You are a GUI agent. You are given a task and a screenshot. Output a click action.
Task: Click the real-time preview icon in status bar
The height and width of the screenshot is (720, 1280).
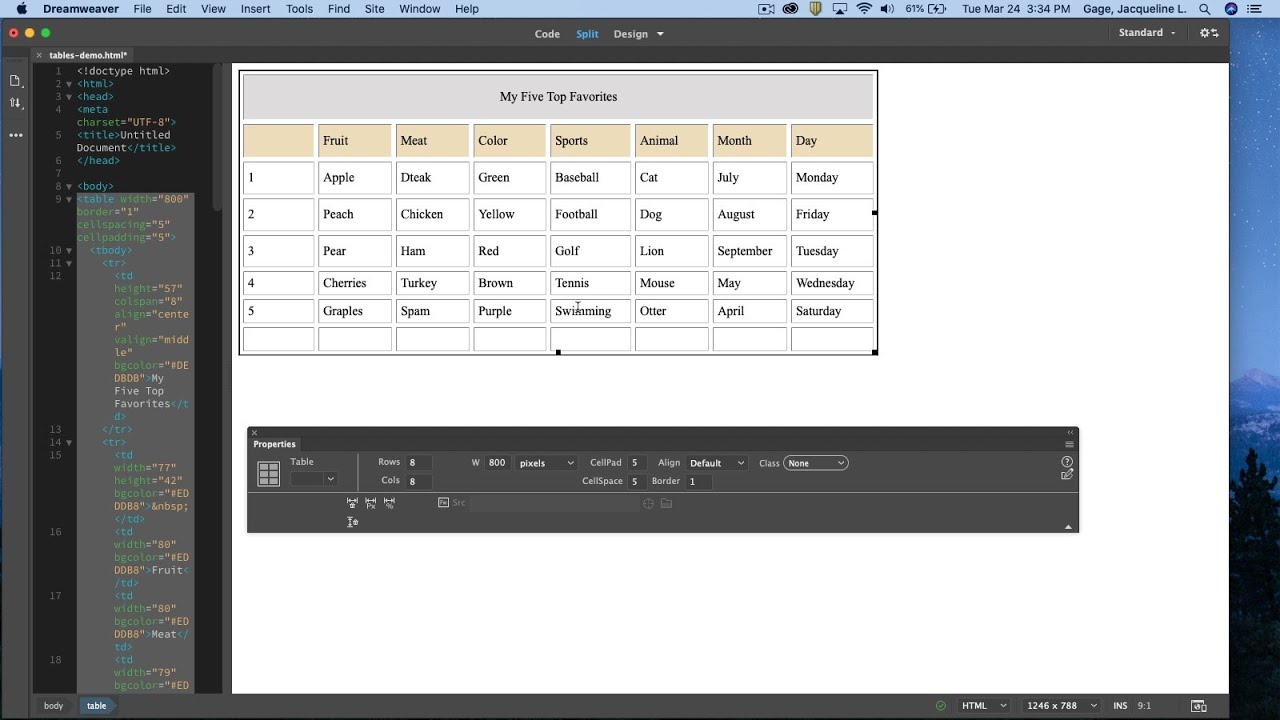[1199, 706]
